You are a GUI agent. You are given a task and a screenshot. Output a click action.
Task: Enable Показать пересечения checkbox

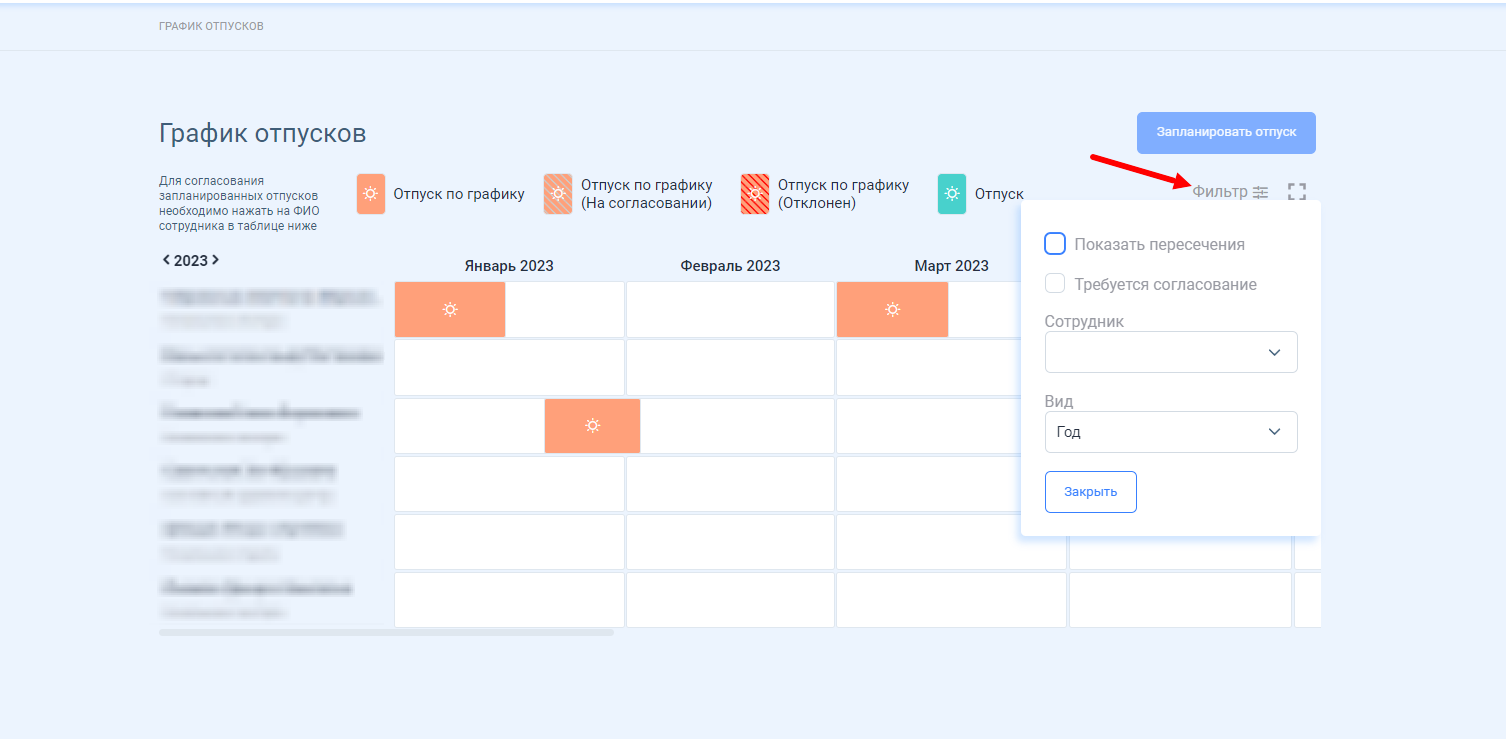click(1055, 244)
